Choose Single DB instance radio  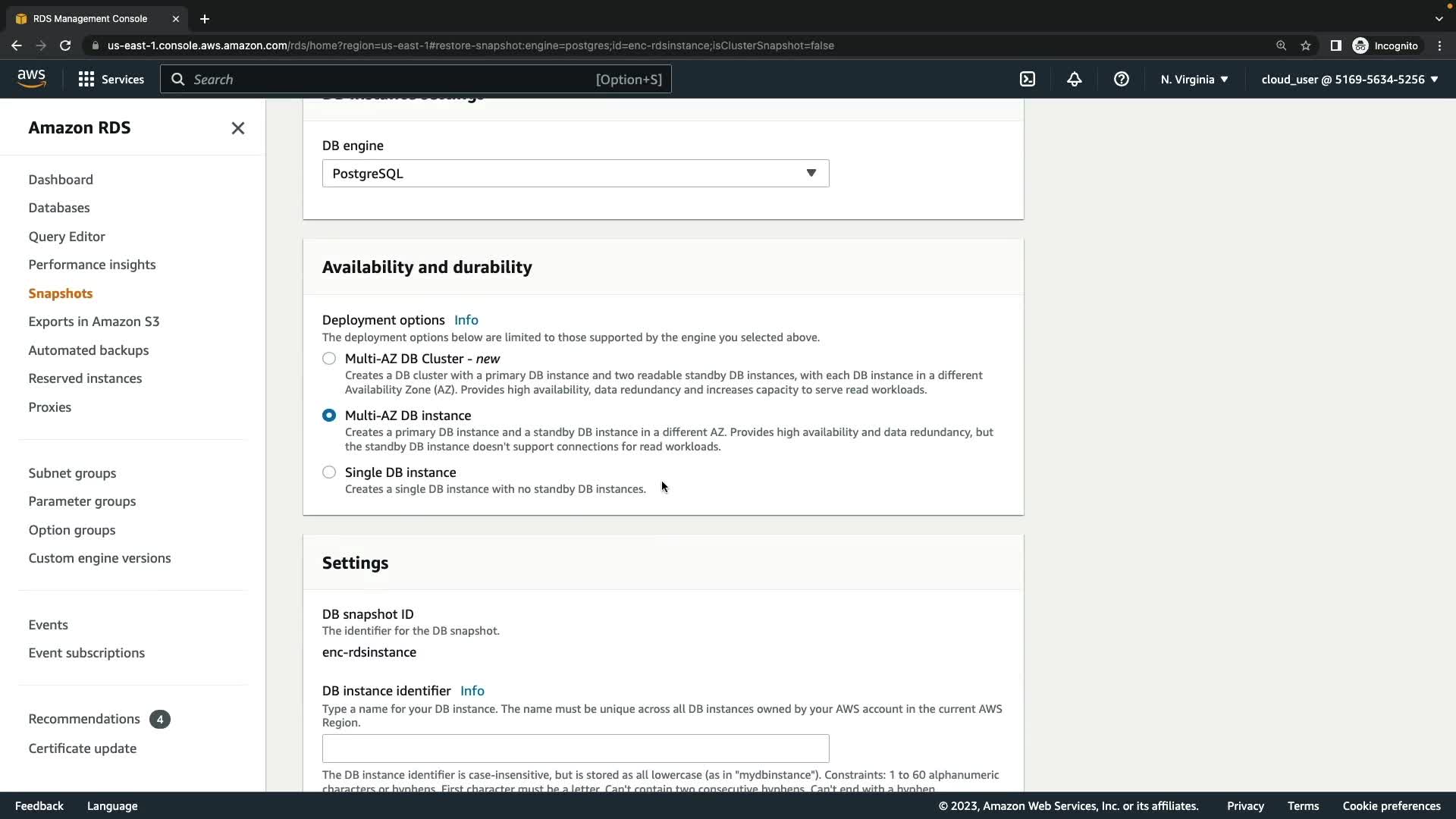coord(329,472)
